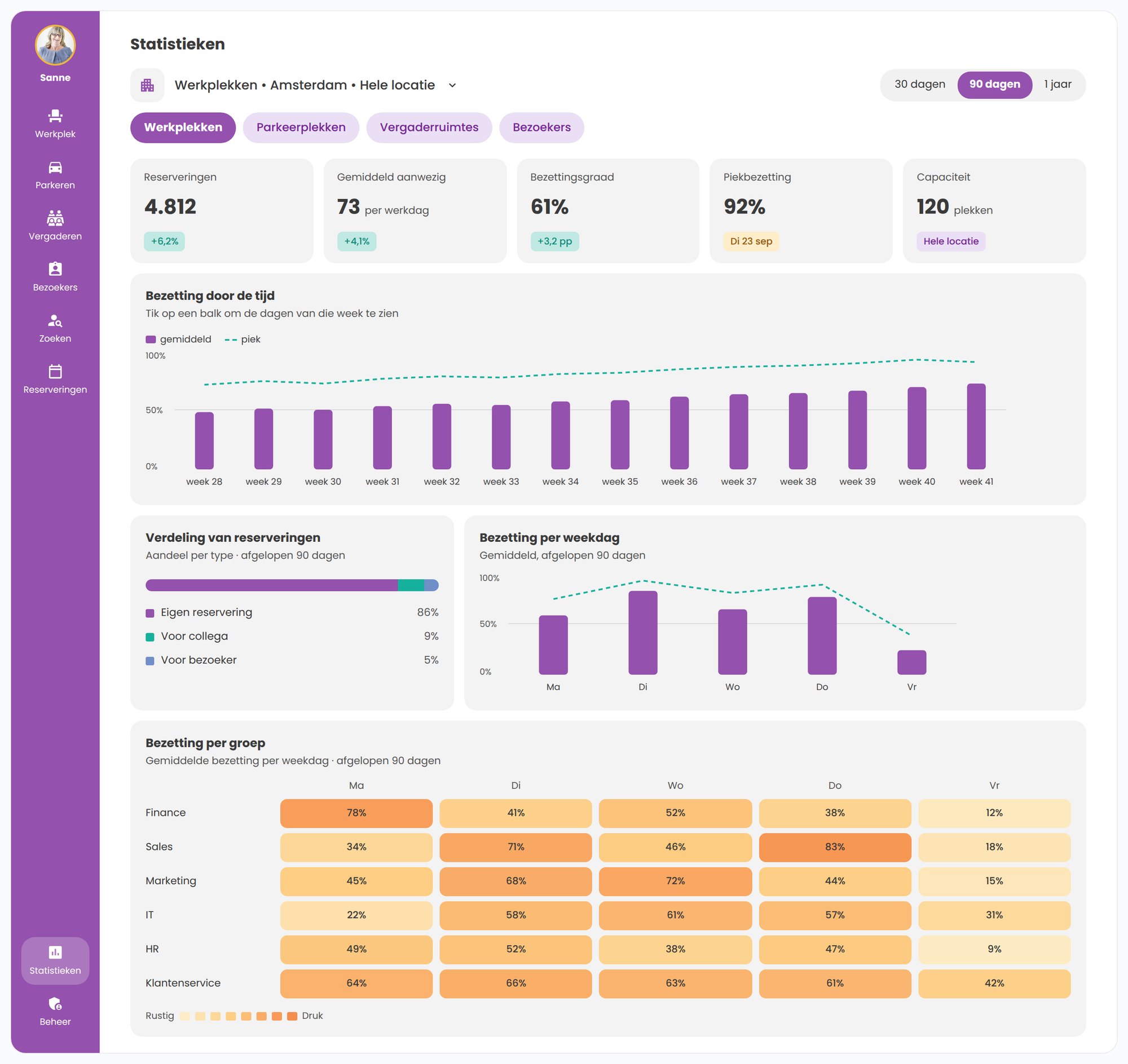
Task: Click Eigen reservering legend swatch
Action: coord(151,613)
